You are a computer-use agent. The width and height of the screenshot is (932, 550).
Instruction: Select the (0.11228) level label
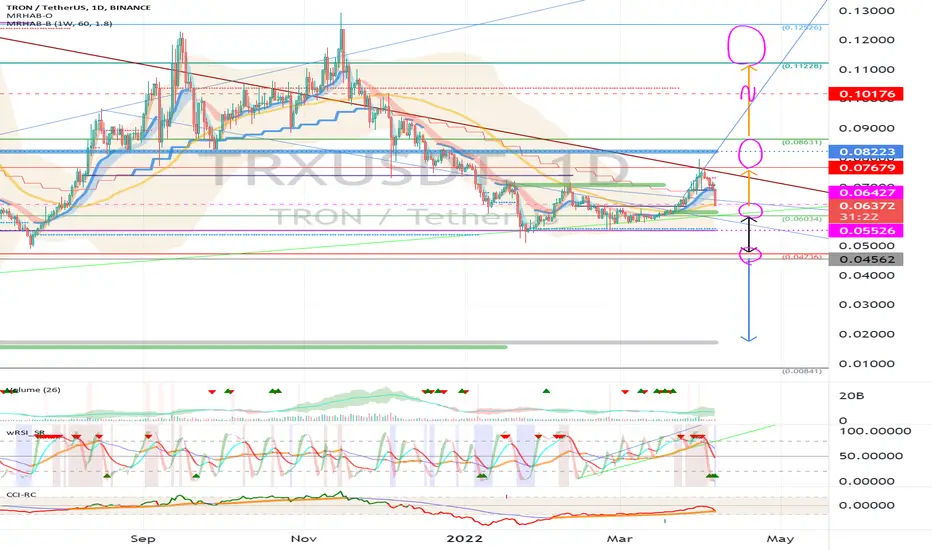click(801, 66)
